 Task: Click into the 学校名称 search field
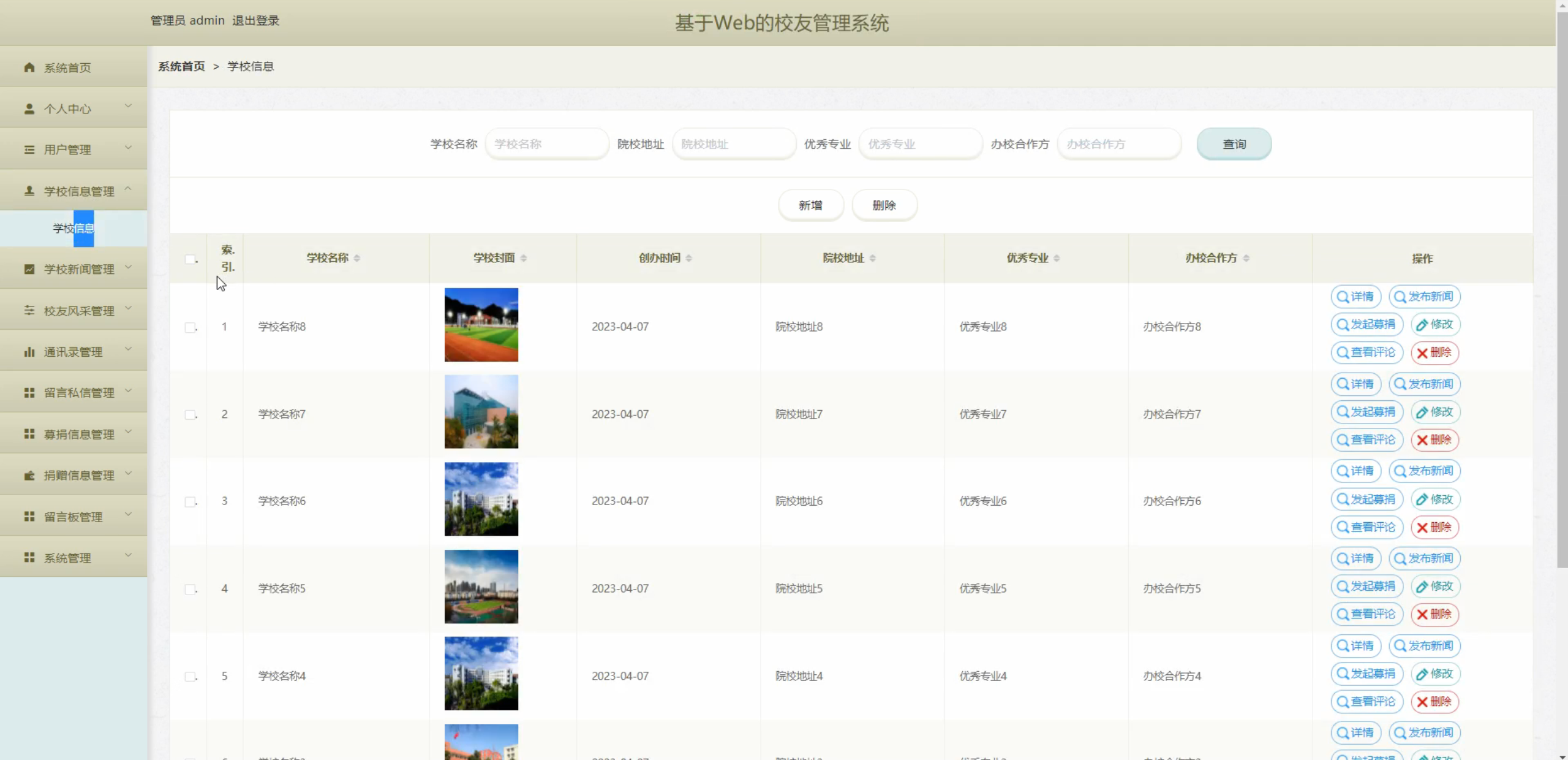[x=546, y=144]
